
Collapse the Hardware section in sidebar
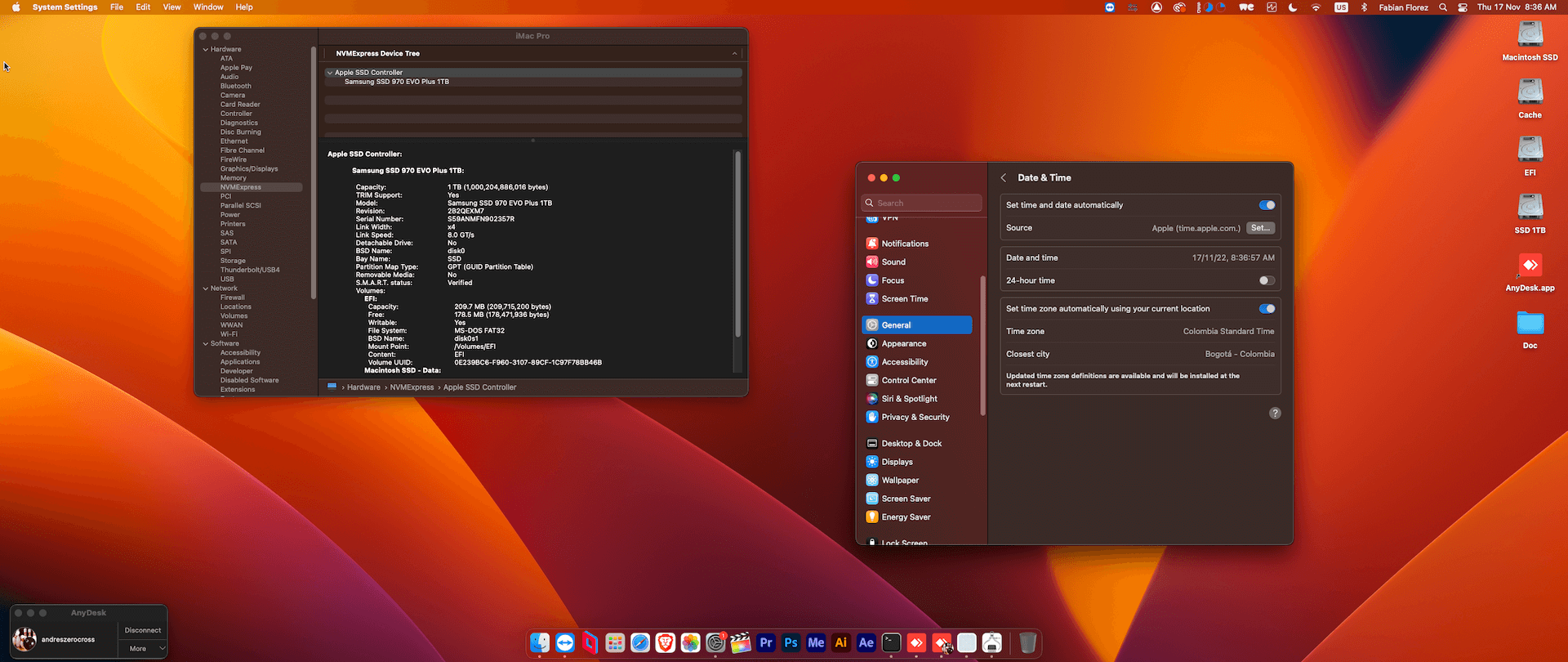tap(206, 50)
